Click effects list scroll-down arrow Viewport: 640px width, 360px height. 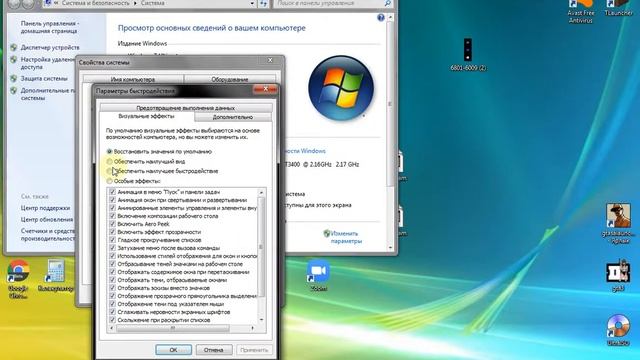click(262, 320)
